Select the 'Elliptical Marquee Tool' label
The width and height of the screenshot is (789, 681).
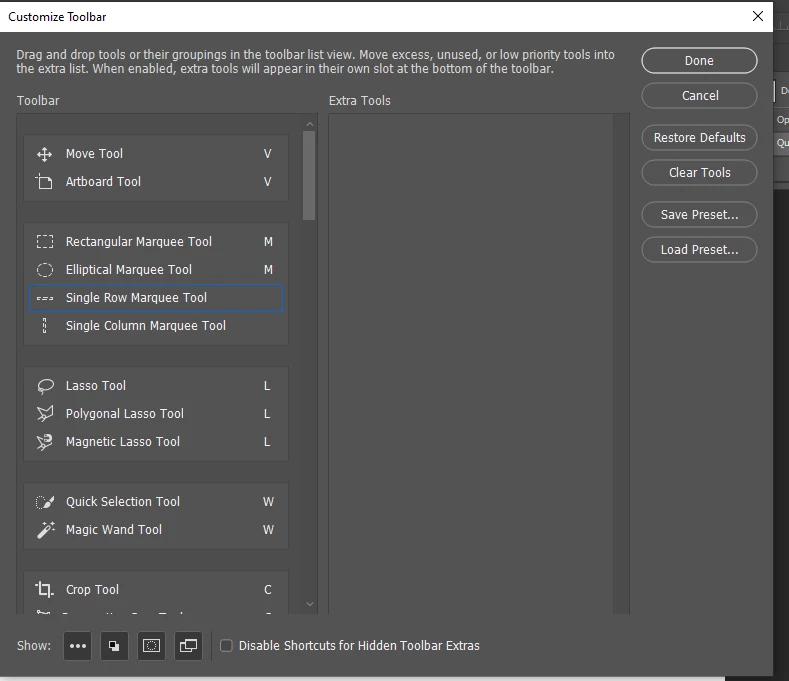click(129, 270)
